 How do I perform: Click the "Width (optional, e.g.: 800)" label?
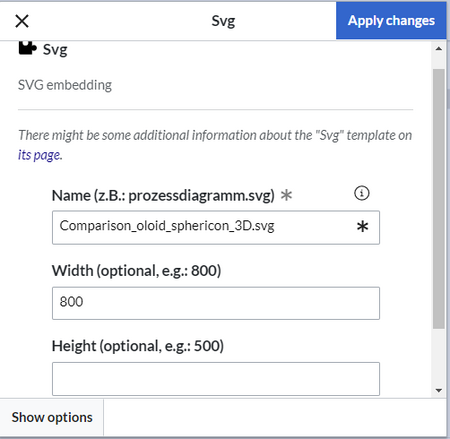[x=136, y=271]
